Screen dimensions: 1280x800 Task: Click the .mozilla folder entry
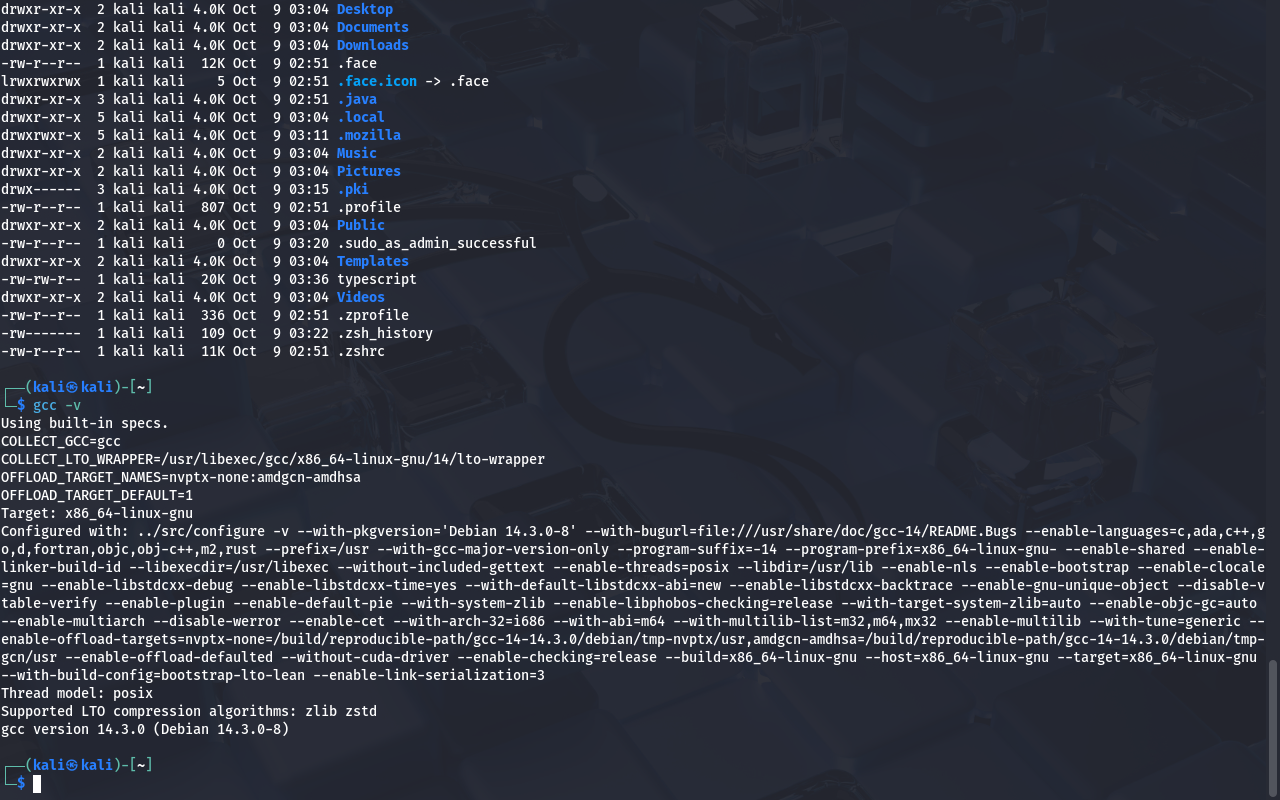(x=368, y=135)
